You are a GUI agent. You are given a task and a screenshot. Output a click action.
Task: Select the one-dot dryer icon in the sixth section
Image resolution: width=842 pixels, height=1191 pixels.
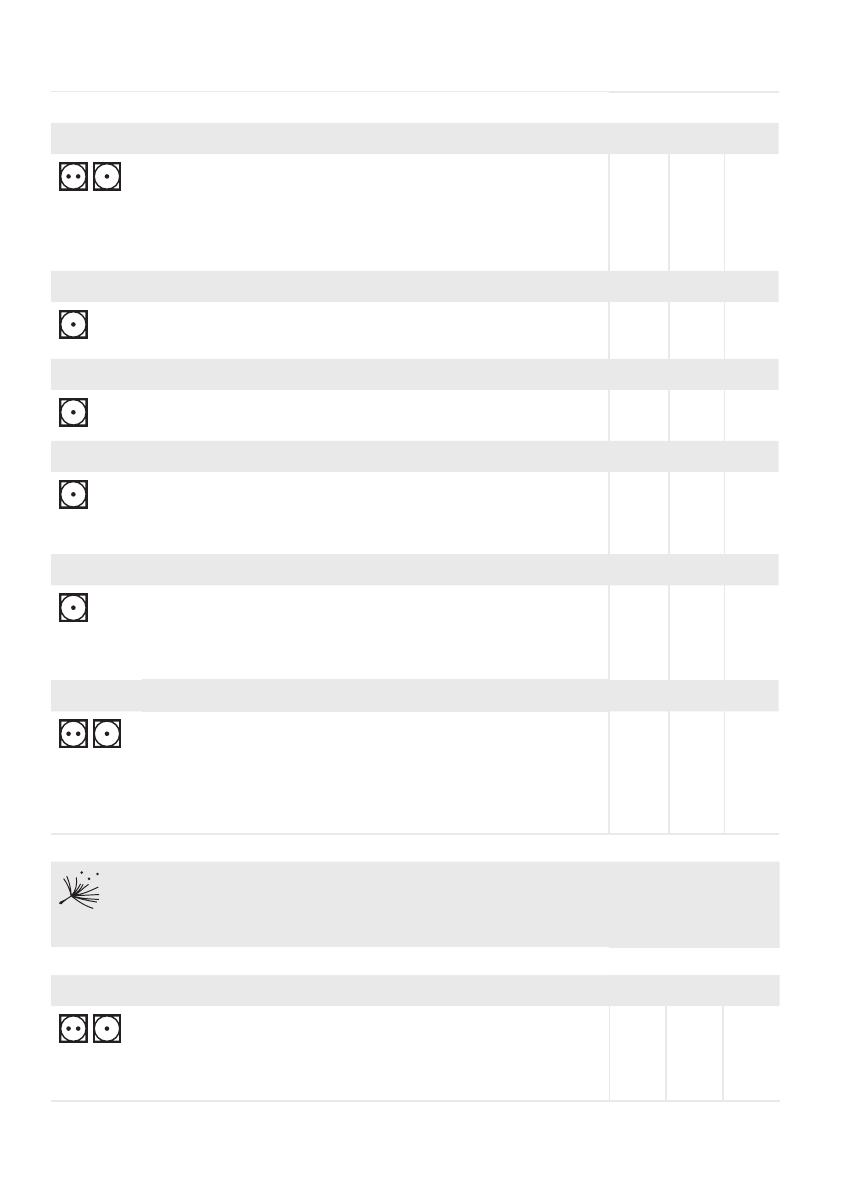[107, 733]
